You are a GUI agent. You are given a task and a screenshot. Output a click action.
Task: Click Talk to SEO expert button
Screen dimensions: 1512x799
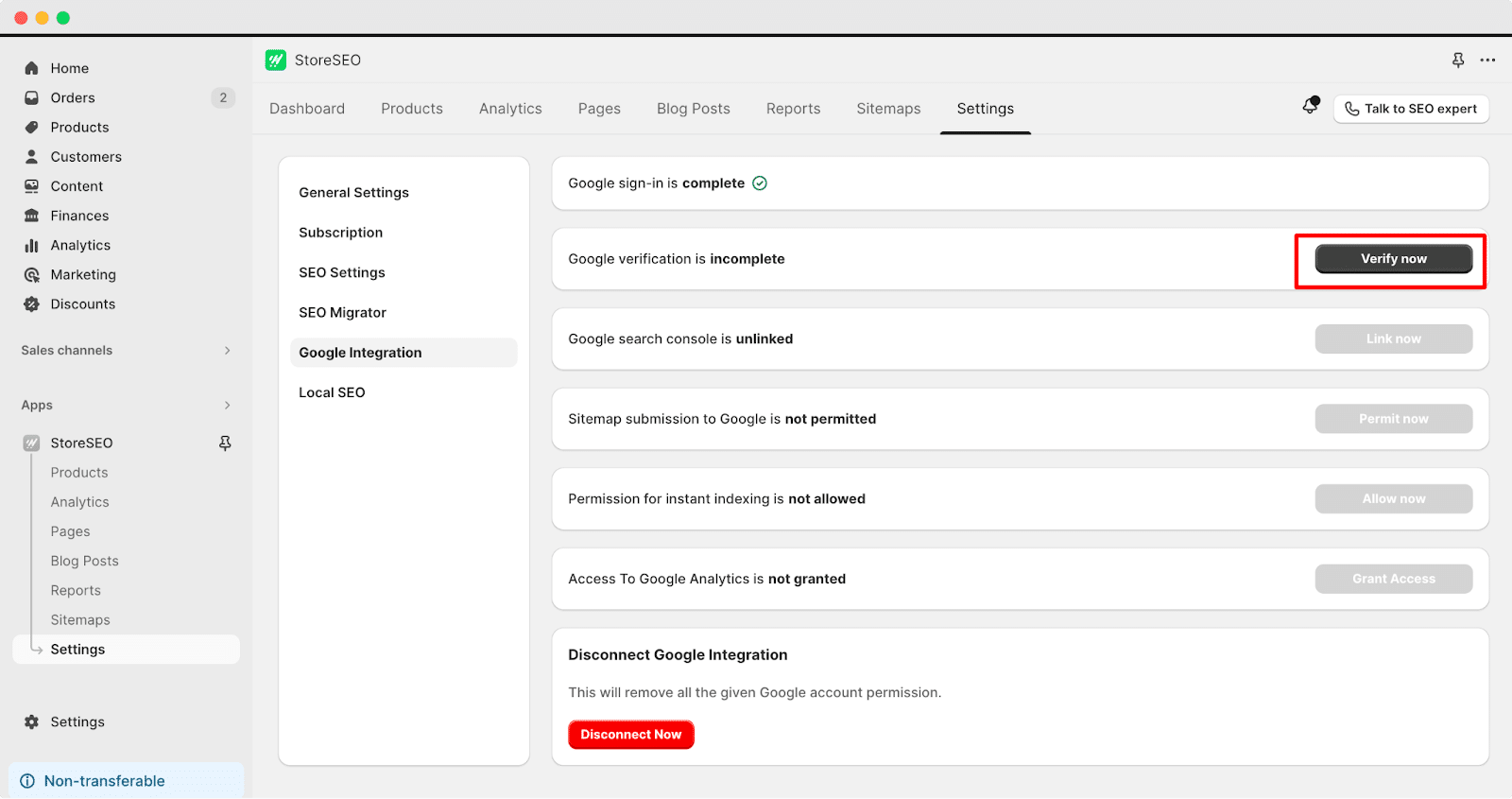(1412, 109)
